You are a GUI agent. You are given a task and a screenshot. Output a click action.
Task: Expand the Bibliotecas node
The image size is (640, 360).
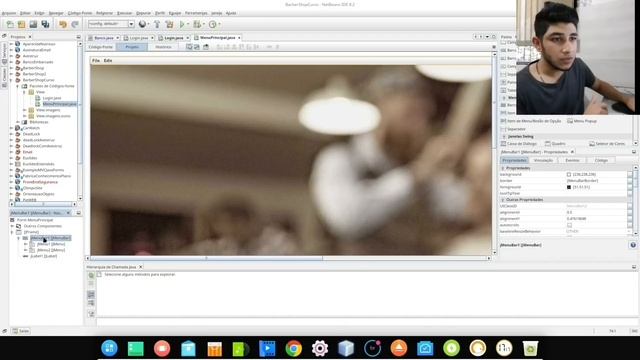pos(18,122)
